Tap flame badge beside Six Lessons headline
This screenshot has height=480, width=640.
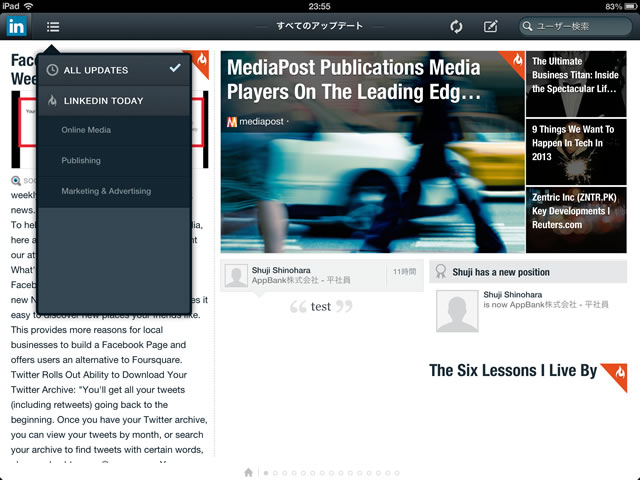click(x=617, y=374)
